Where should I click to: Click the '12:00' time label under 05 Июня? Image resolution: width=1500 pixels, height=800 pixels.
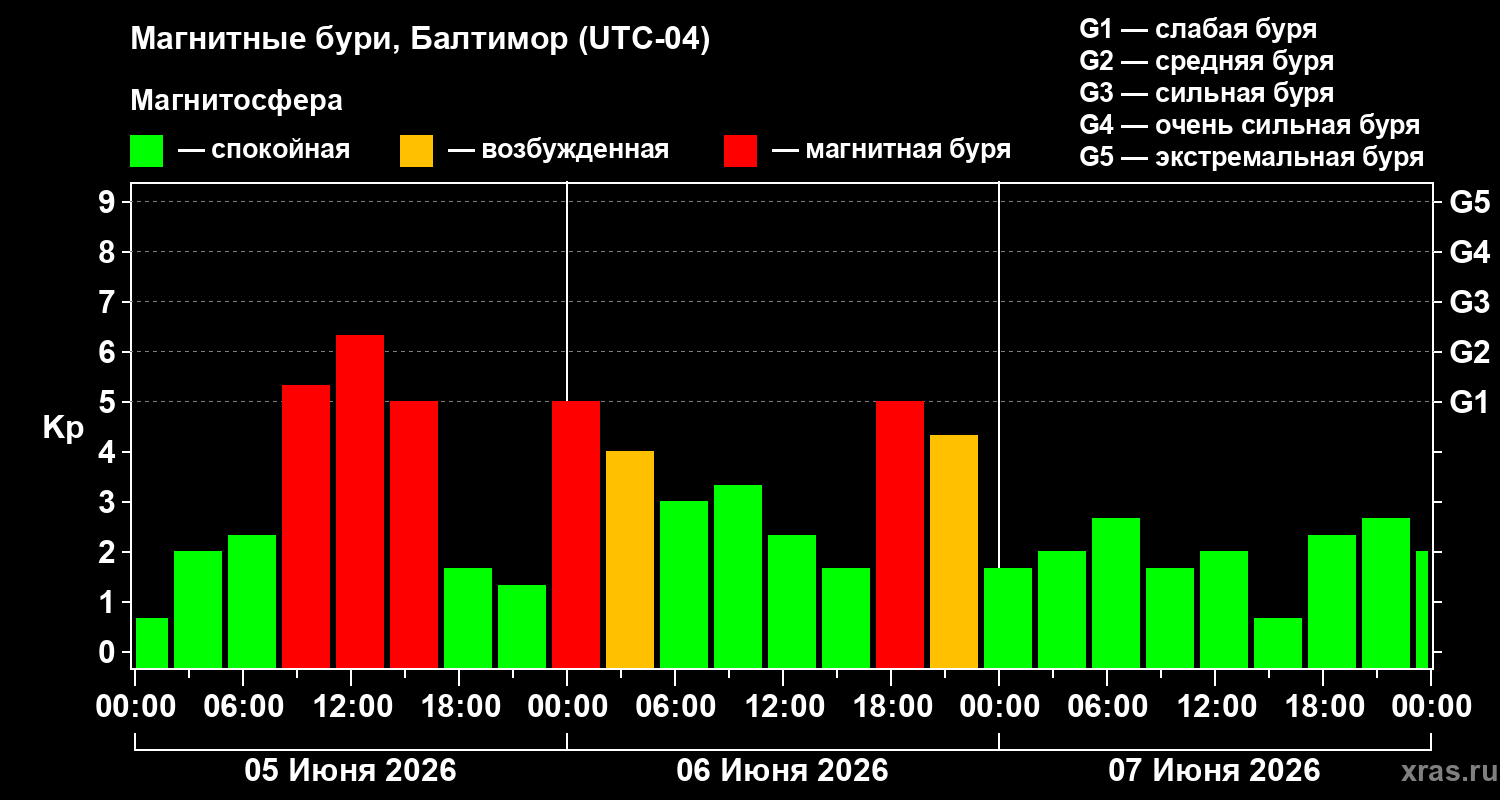click(351, 707)
